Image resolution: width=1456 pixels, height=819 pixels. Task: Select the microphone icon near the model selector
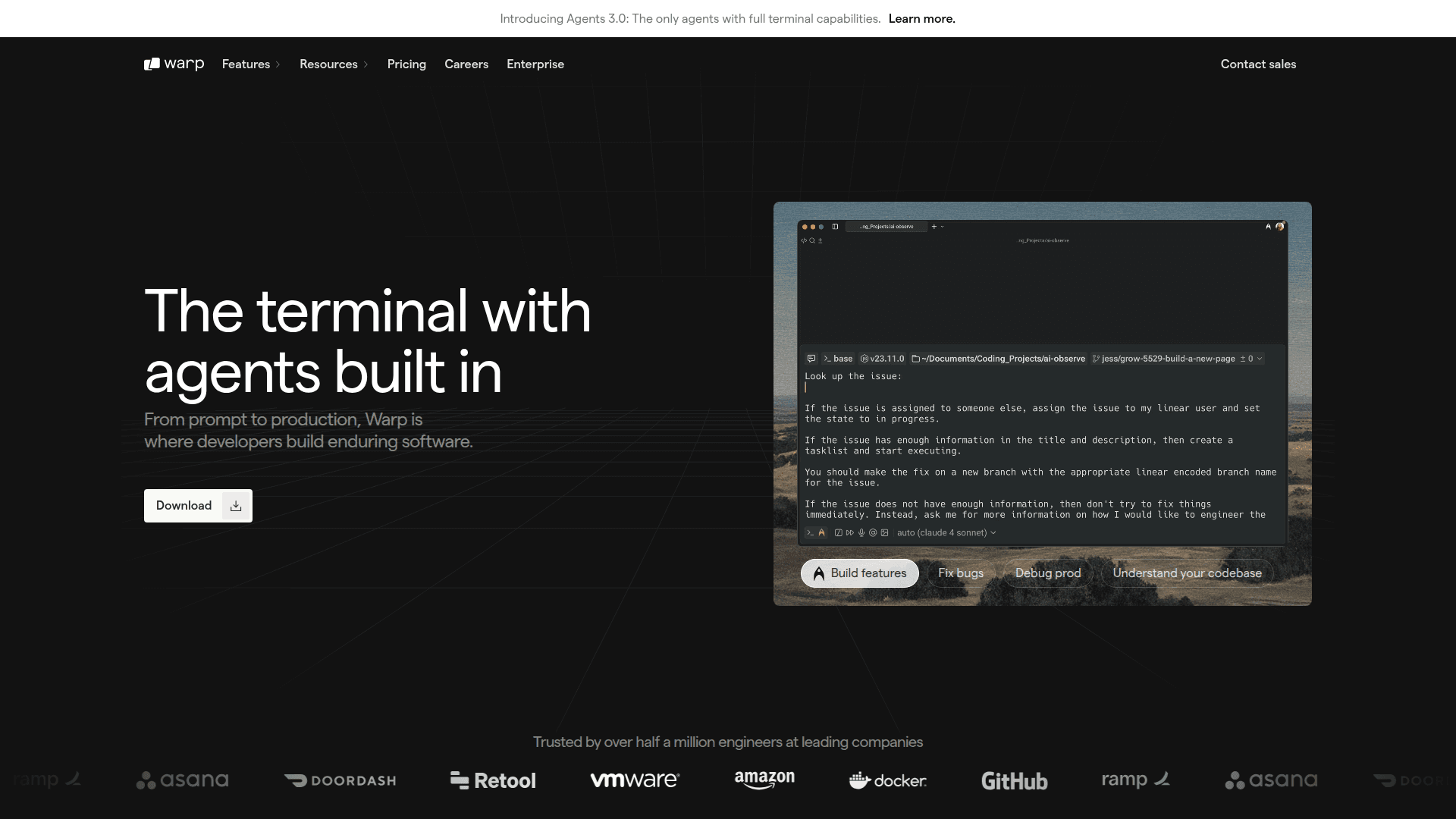[861, 532]
